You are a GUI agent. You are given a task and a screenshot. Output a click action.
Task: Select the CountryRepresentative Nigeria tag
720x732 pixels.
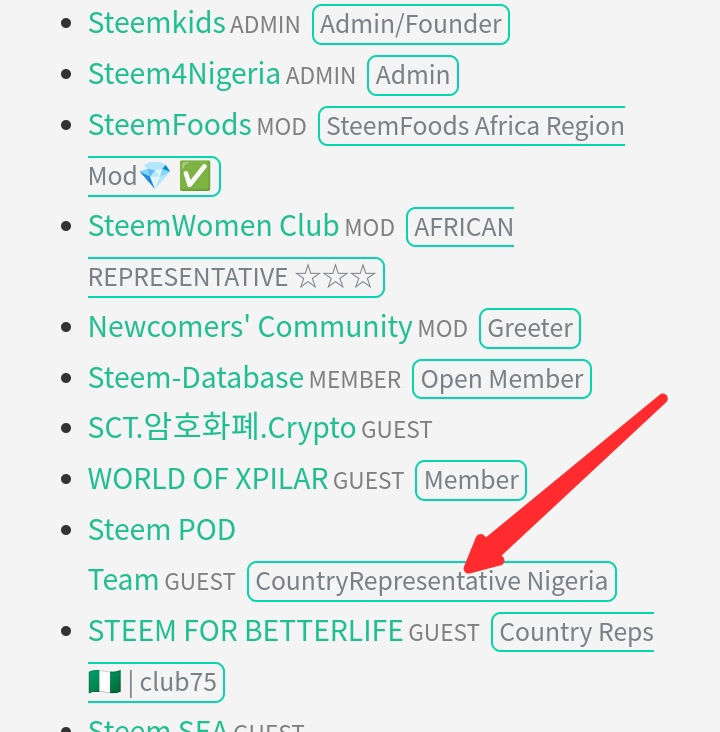coord(431,581)
